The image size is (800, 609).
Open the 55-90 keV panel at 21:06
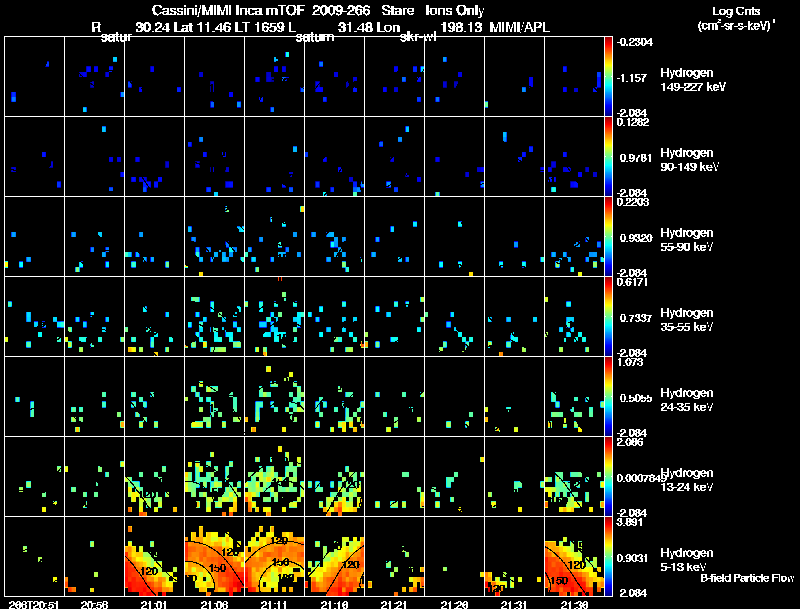214,236
